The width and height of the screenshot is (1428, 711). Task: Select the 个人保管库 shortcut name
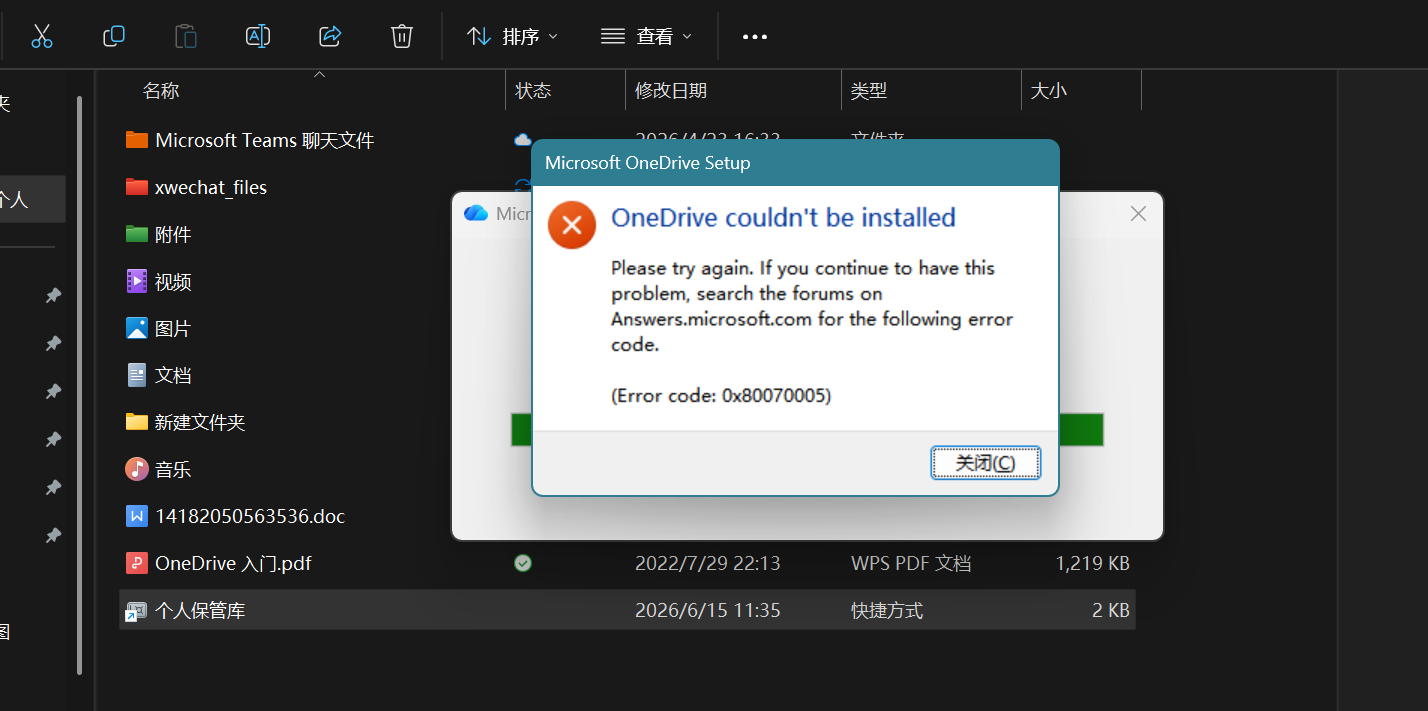coord(200,611)
